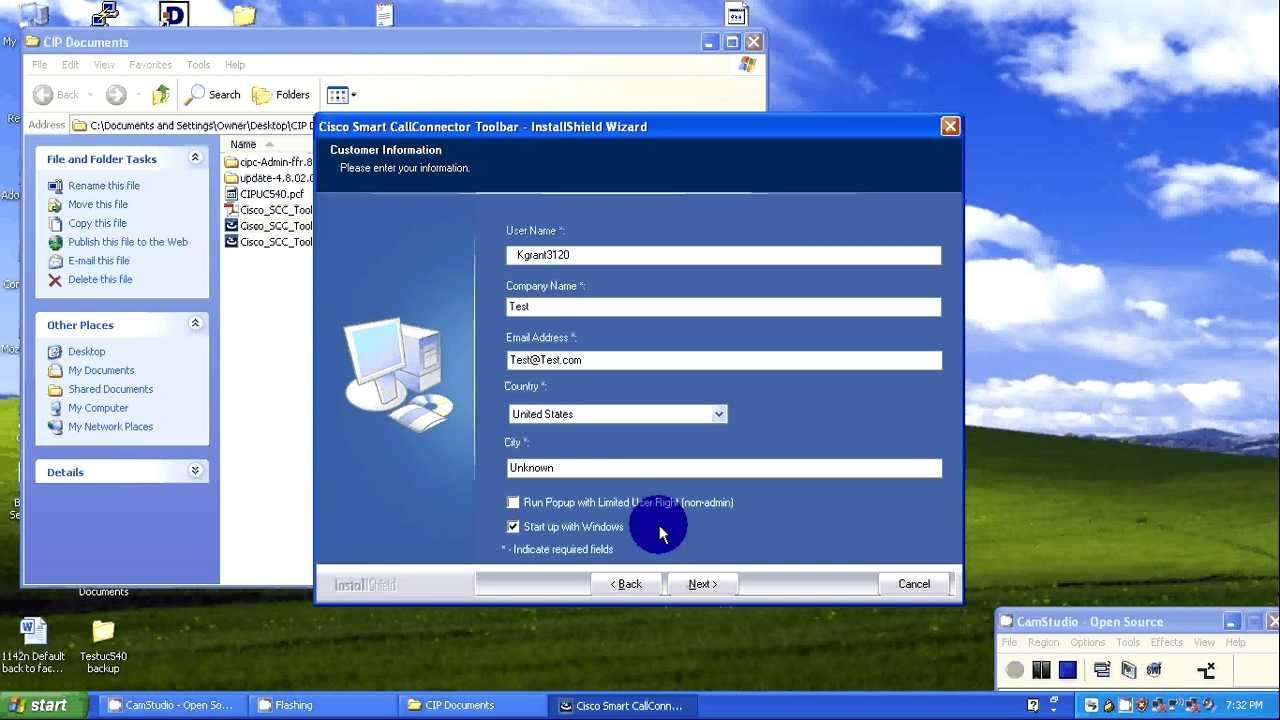
Task: Close the InstallShield Wizard window
Action: [x=950, y=126]
